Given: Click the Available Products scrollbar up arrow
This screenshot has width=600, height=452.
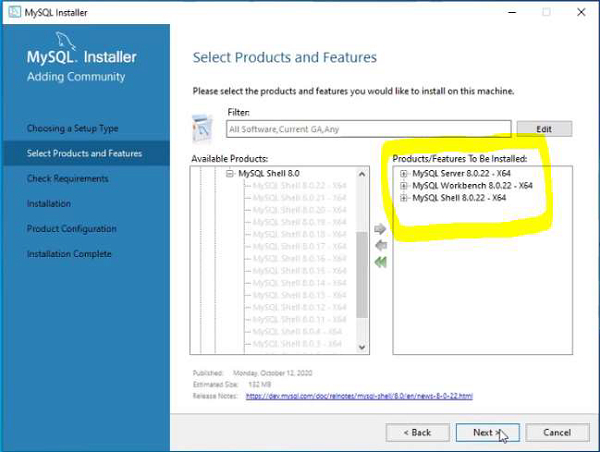Looking at the screenshot, I should pyautogui.click(x=362, y=174).
